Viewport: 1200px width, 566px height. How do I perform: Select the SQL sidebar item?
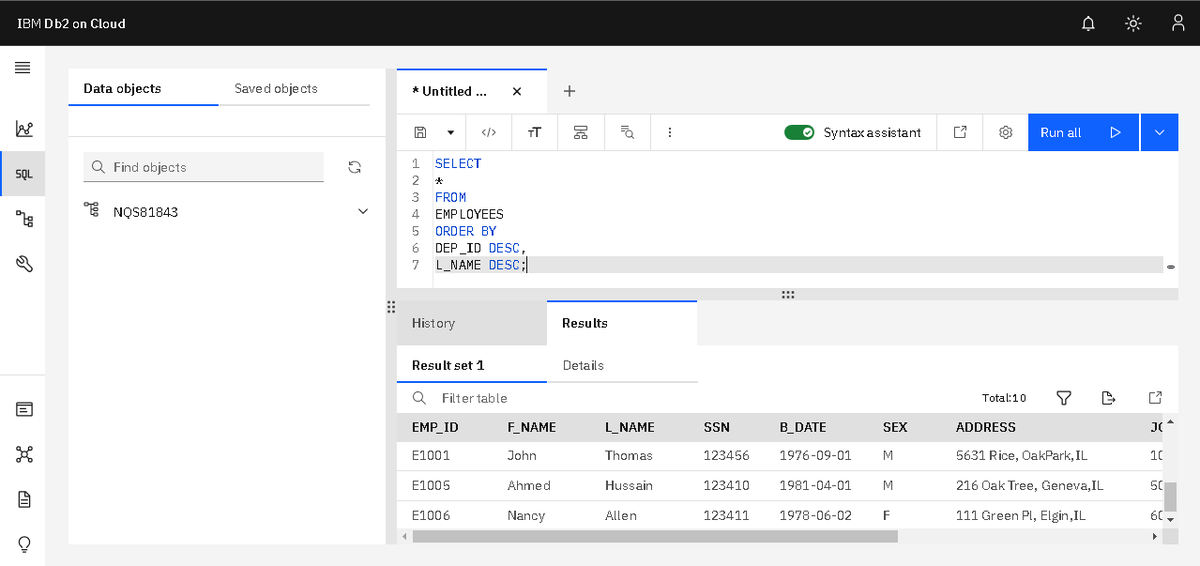(x=24, y=174)
